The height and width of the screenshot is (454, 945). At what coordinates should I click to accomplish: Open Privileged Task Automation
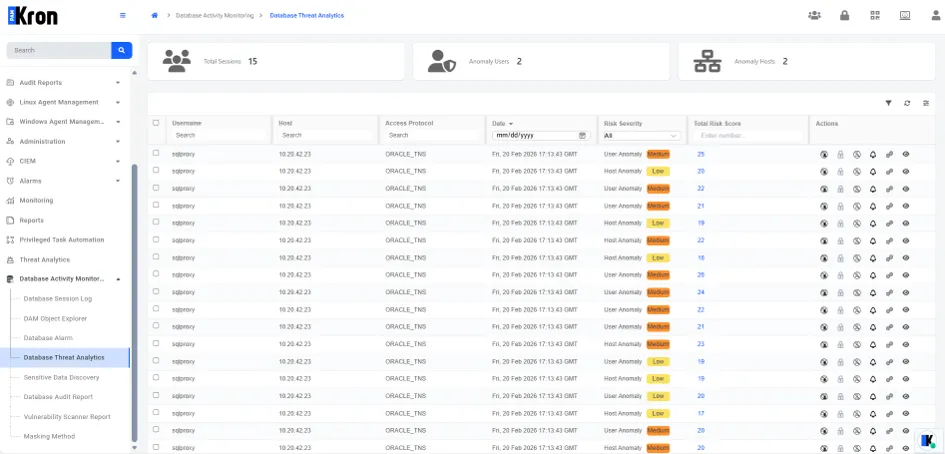tap(61, 240)
